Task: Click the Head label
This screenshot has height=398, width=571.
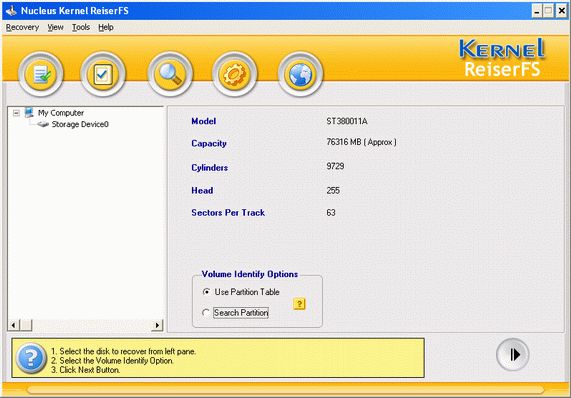Action: point(202,190)
